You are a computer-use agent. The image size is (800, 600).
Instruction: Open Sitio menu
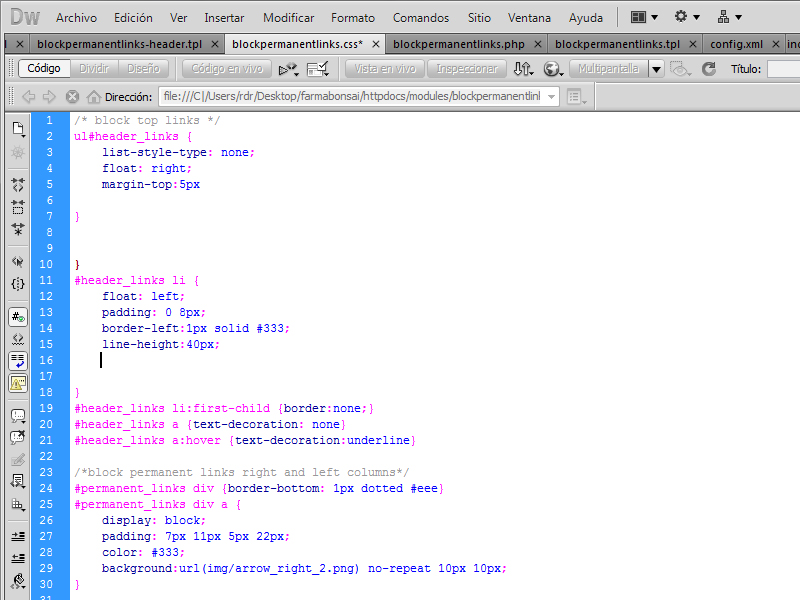tap(479, 18)
